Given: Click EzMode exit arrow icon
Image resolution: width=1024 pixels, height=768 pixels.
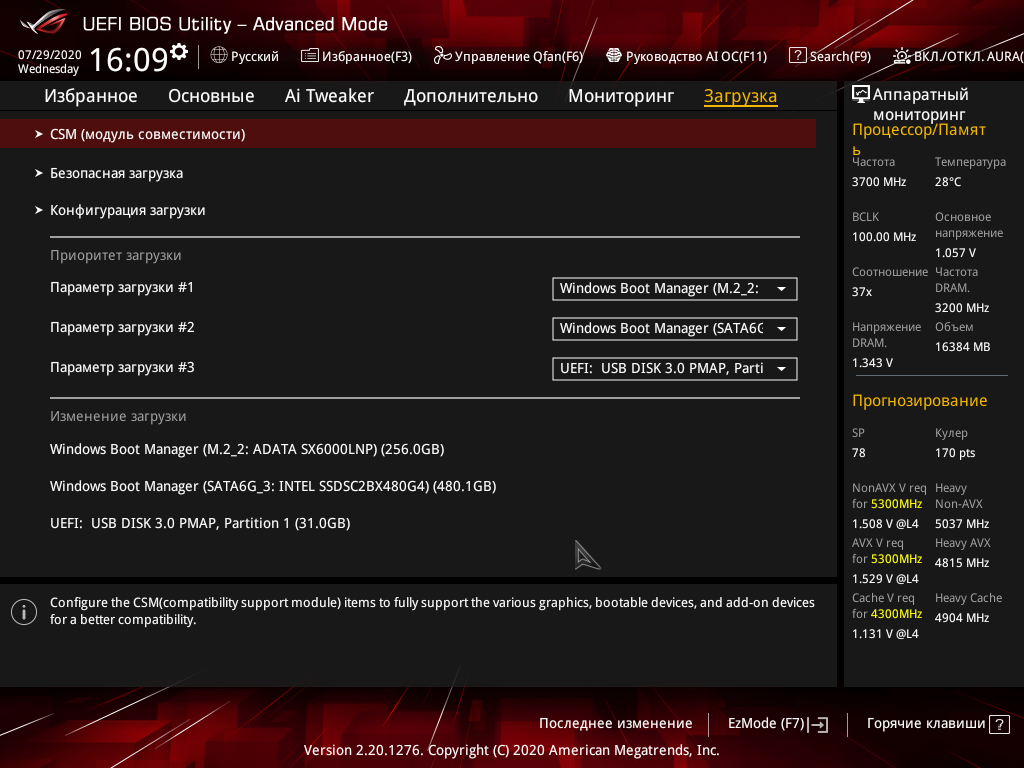Looking at the screenshot, I should [818, 724].
